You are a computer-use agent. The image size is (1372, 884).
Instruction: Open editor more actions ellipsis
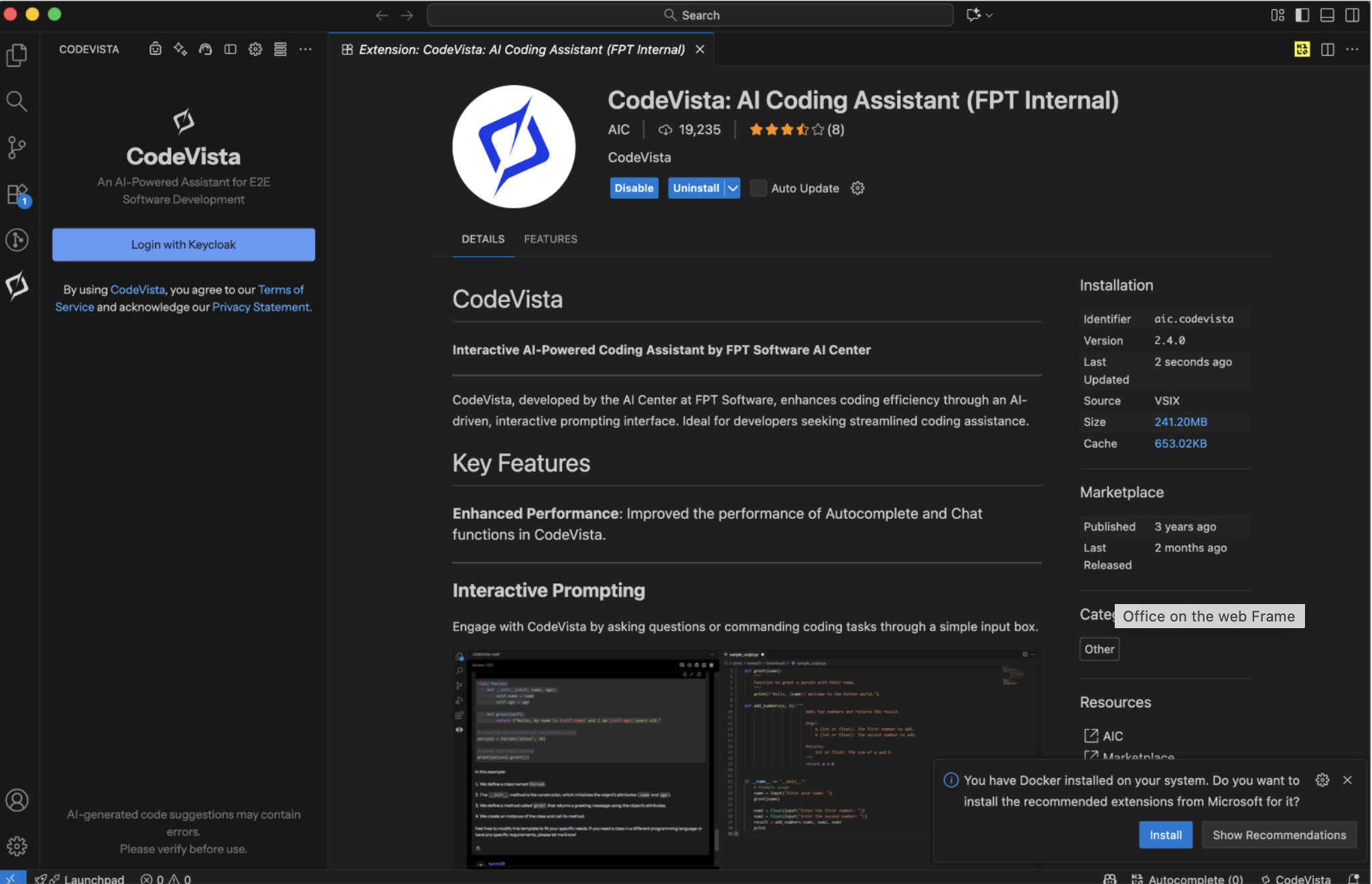tap(1352, 49)
